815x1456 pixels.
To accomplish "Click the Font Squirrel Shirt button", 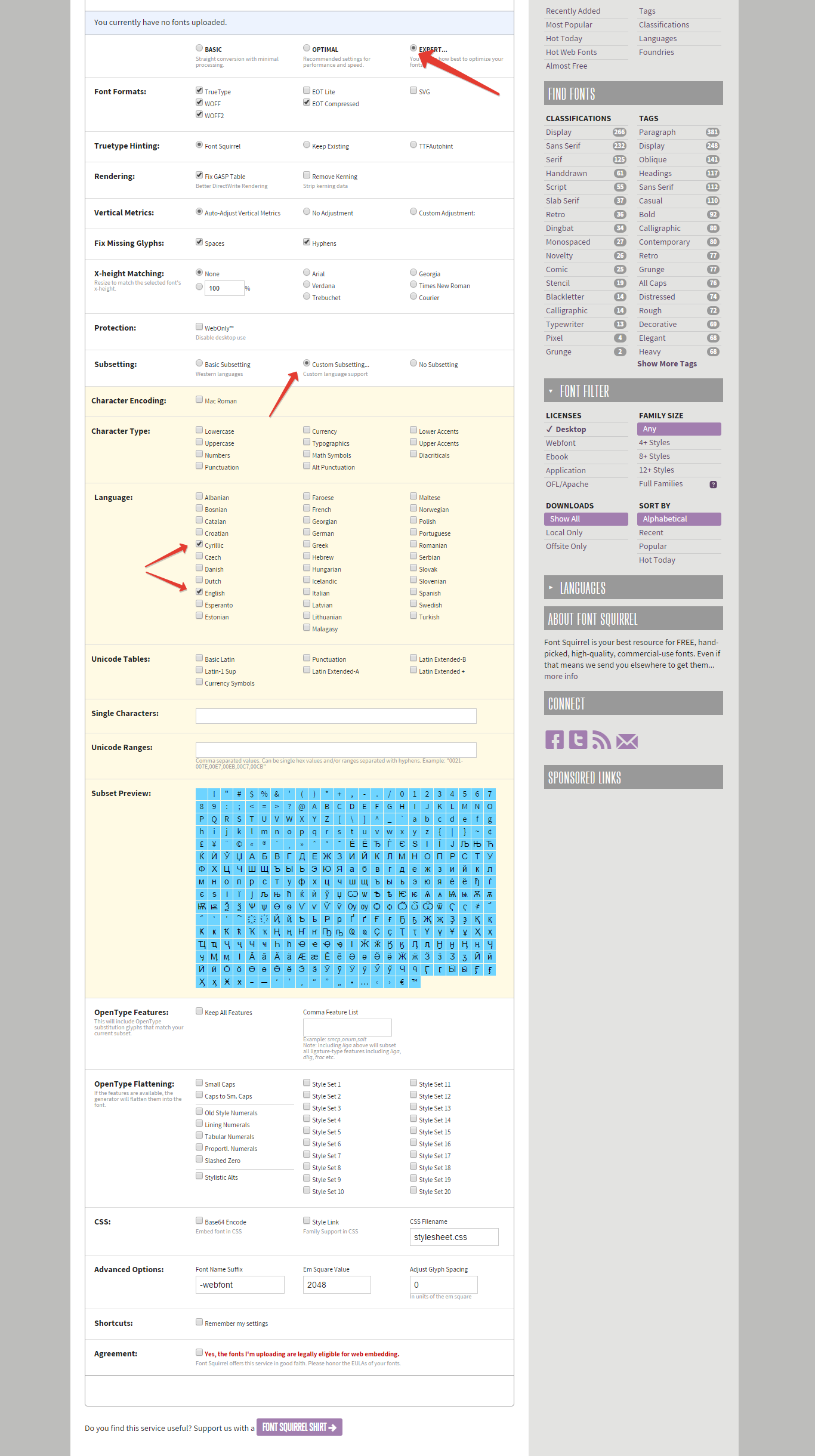I will (300, 1427).
